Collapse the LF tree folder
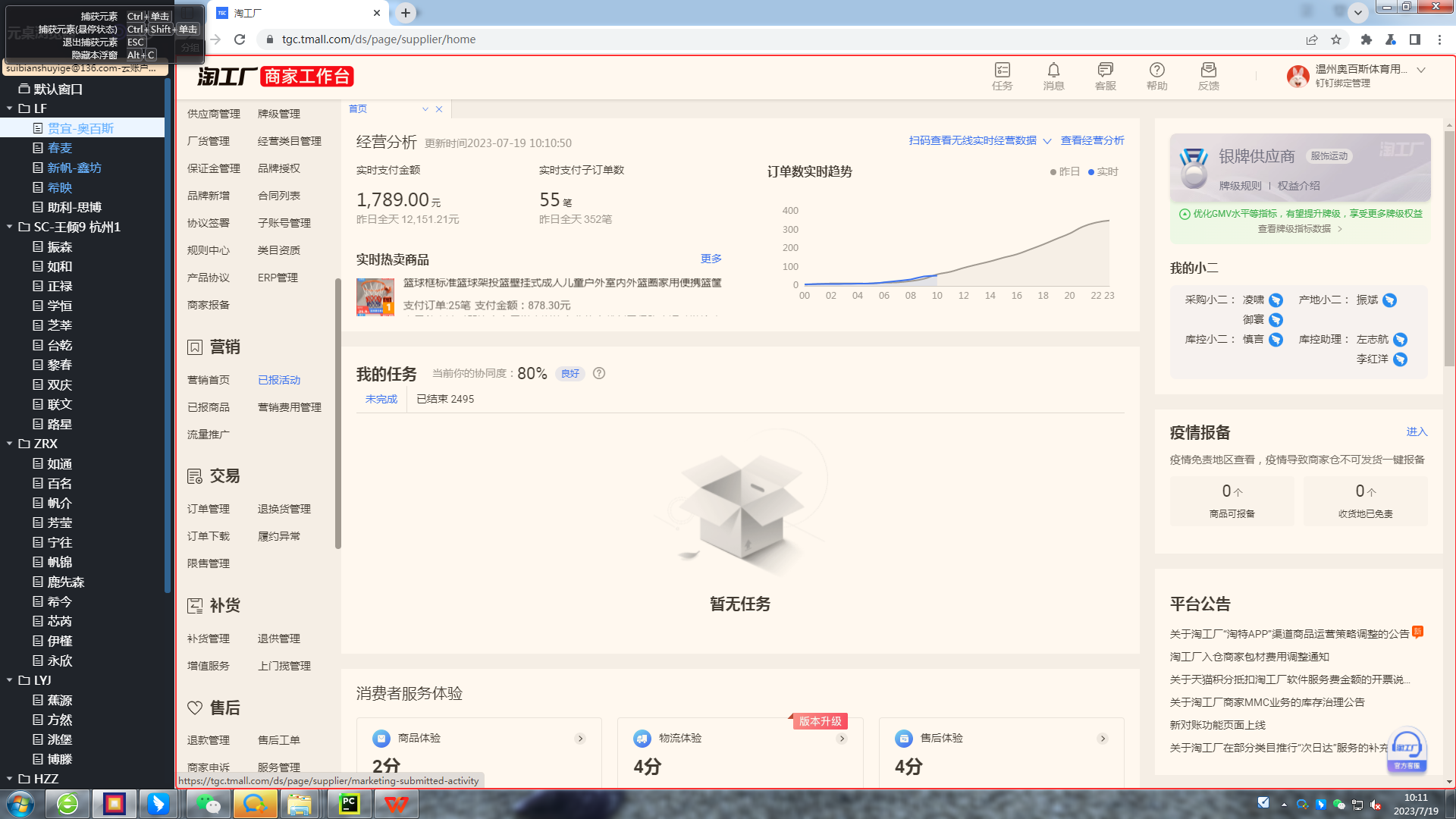 10,108
